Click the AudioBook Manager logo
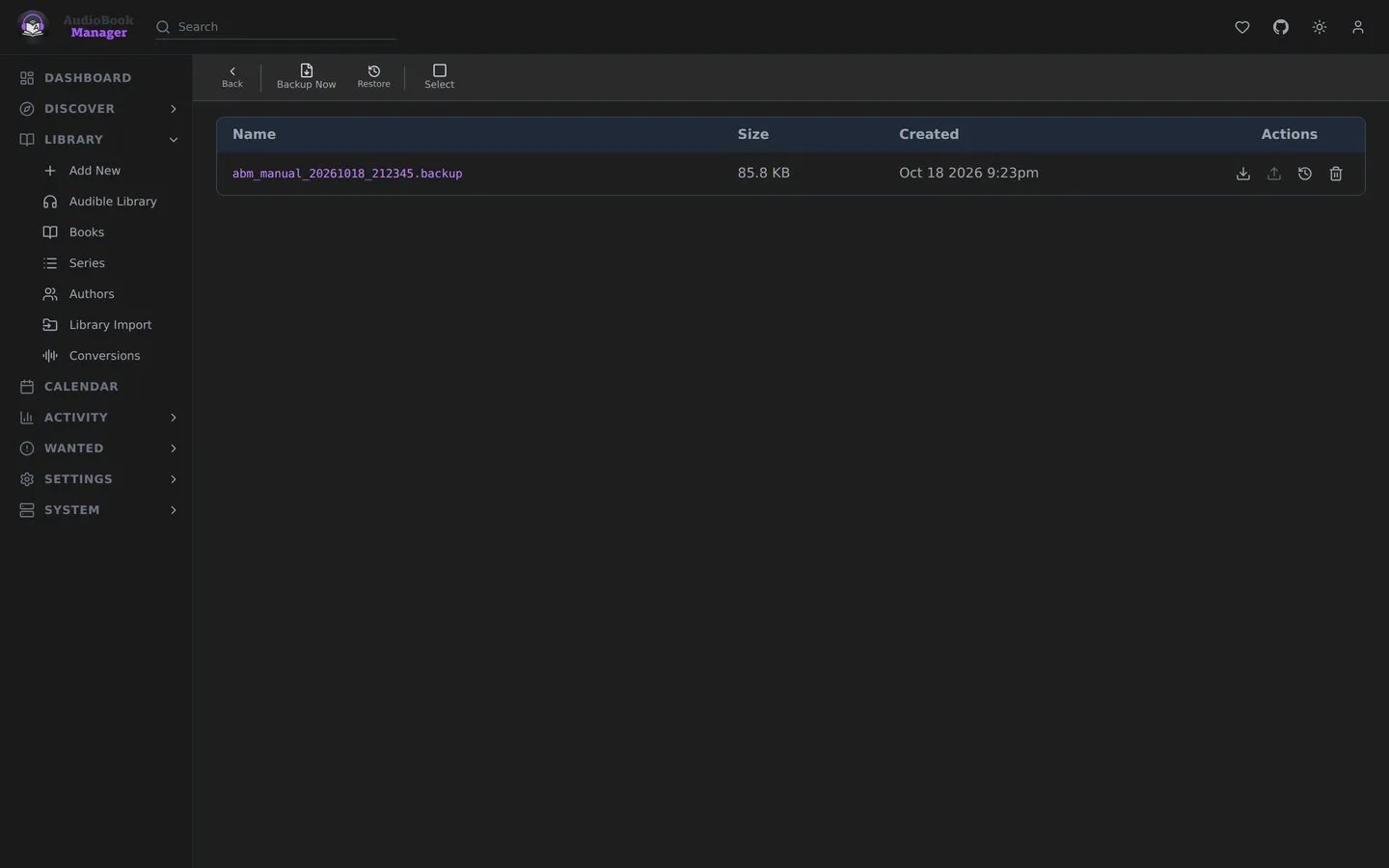Viewport: 1389px width, 868px height. 74,26
